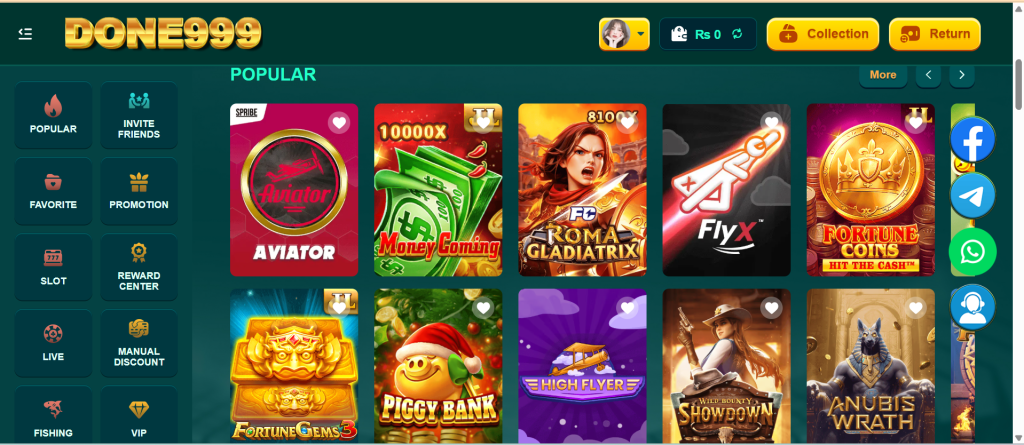This screenshot has height=445, width=1024.
Task: Open the VIP diamond category
Action: (x=138, y=415)
